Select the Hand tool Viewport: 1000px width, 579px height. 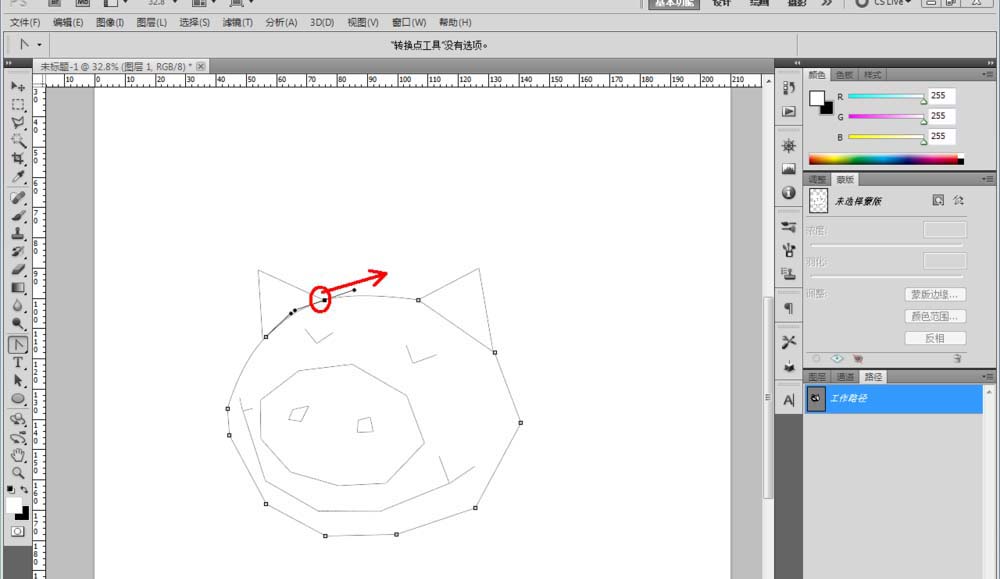click(18, 455)
